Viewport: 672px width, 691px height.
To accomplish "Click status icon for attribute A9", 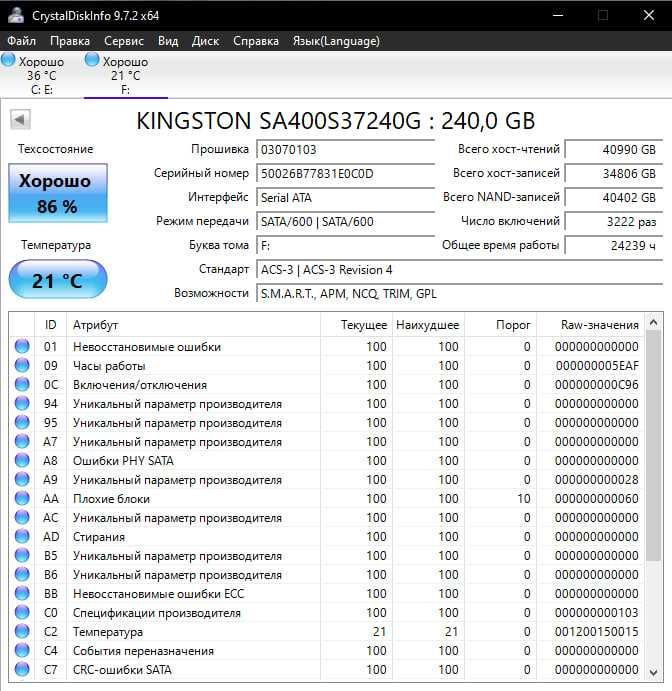I will tap(22, 479).
